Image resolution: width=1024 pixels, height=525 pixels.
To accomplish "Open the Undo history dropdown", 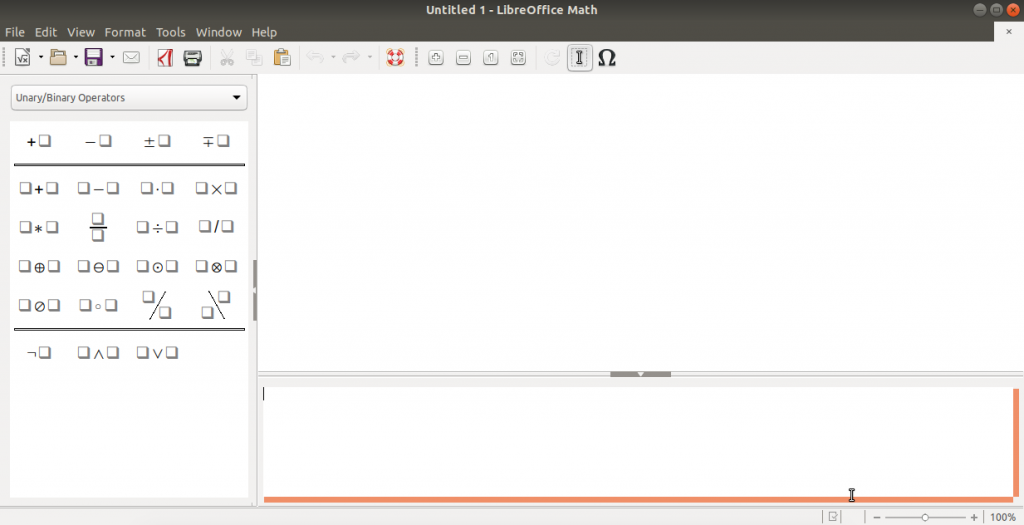I will pyautogui.click(x=333, y=57).
